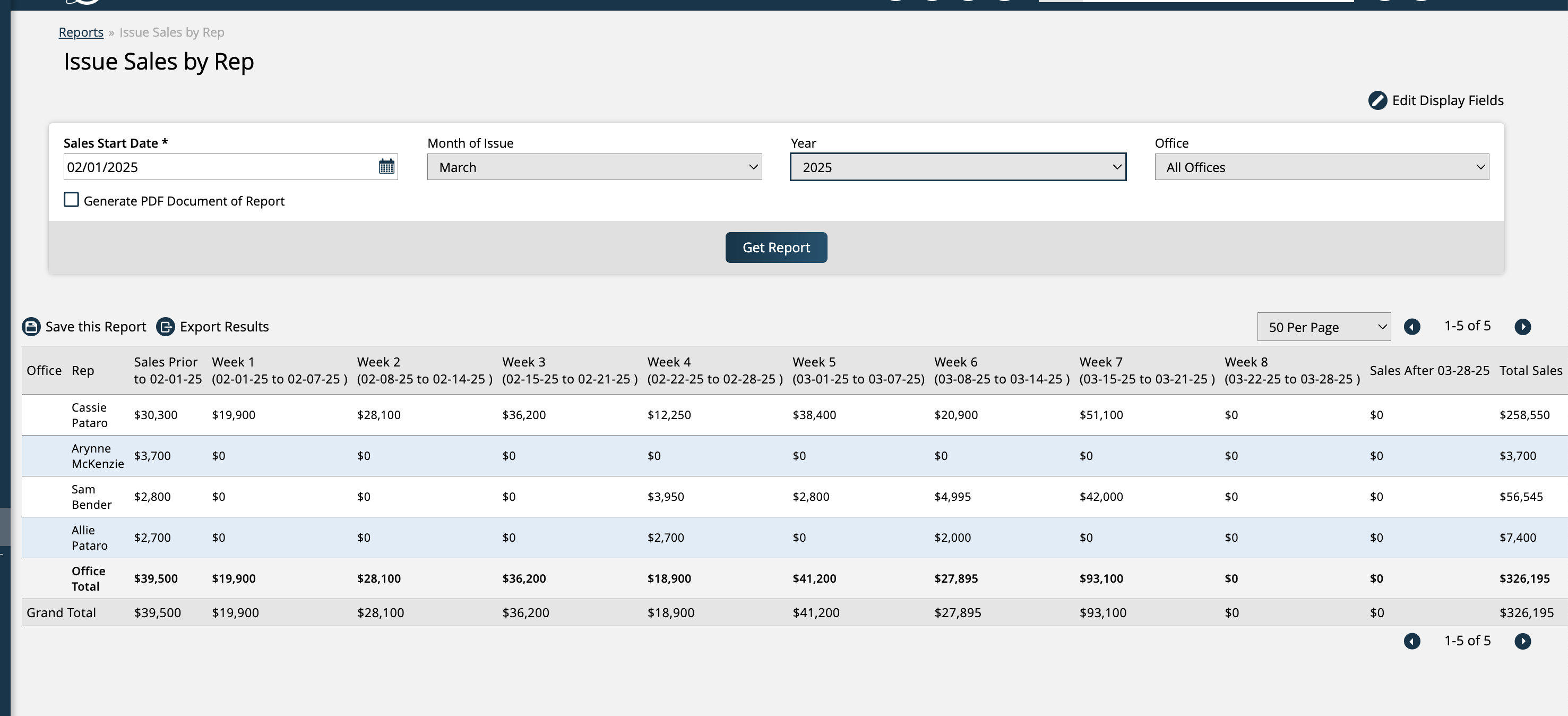Select rep name Allie Pataro

pos(90,537)
